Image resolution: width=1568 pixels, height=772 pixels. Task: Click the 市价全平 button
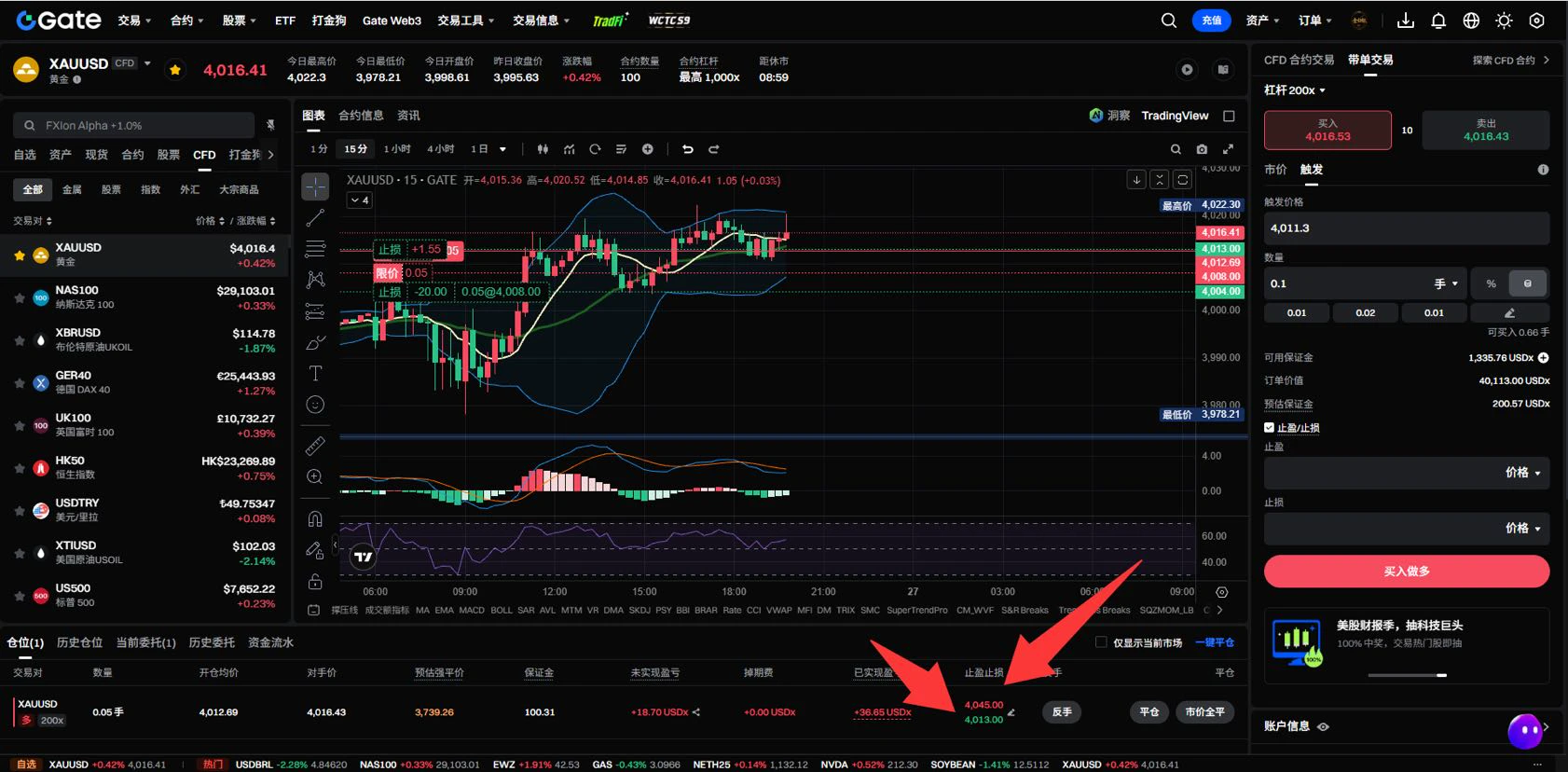(1204, 712)
